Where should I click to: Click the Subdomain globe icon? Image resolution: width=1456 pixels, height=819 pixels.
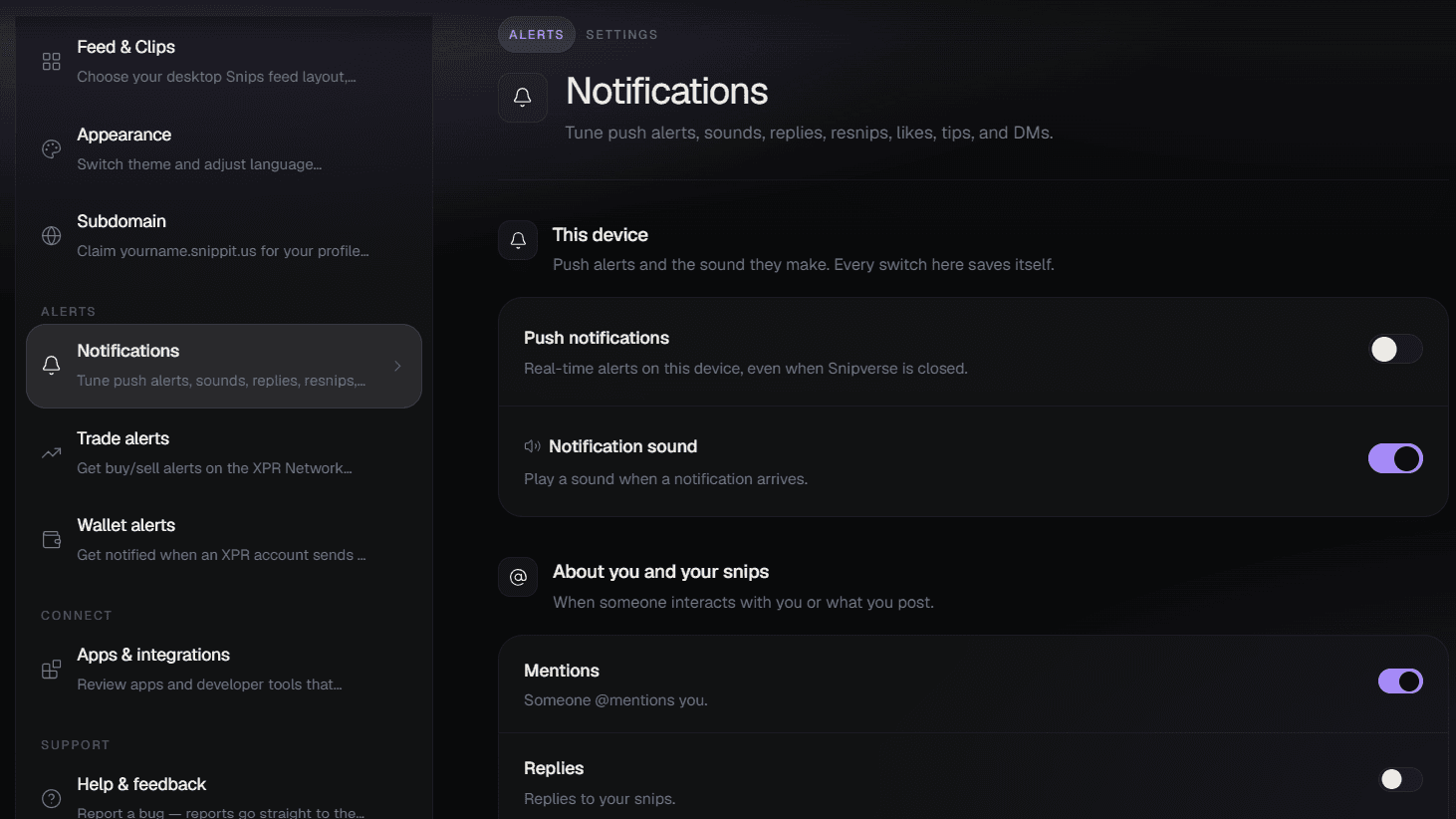(52, 236)
